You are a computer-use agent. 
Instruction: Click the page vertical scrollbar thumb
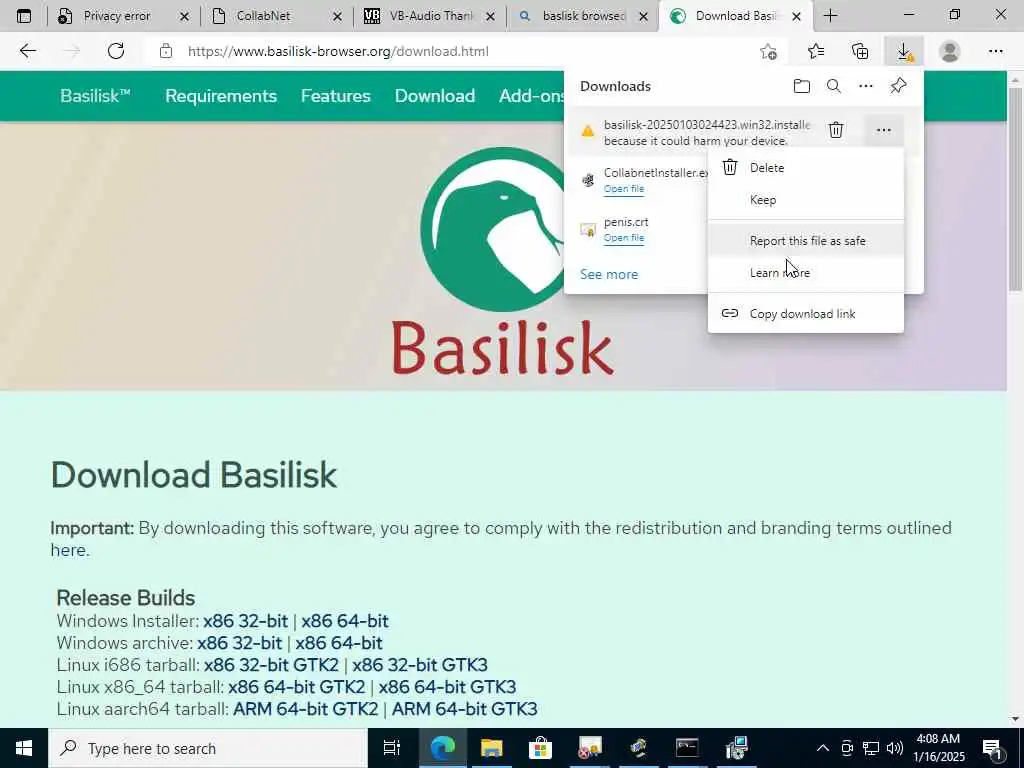1015,189
